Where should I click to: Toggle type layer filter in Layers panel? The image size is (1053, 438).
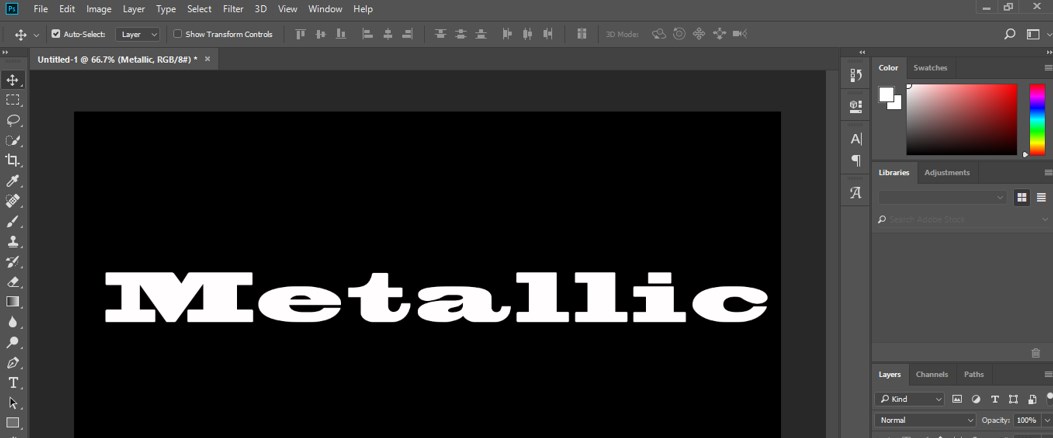pos(995,399)
